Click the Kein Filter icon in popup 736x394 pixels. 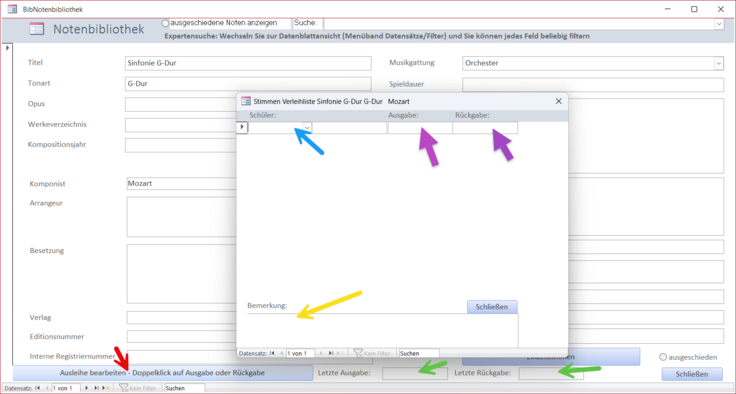click(x=358, y=353)
